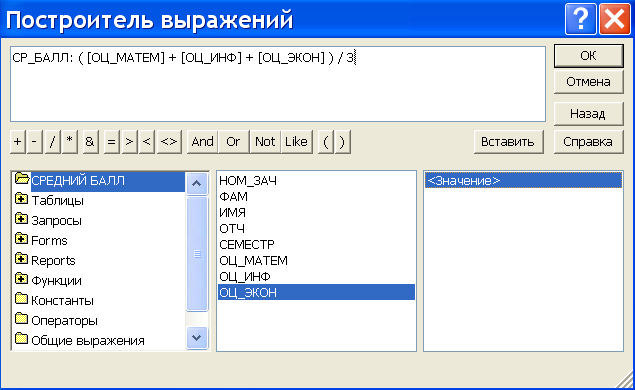Viewport: 635px width, 390px height.
Task: Insert the multiplication asterisk operator
Action: pyautogui.click(x=70, y=142)
